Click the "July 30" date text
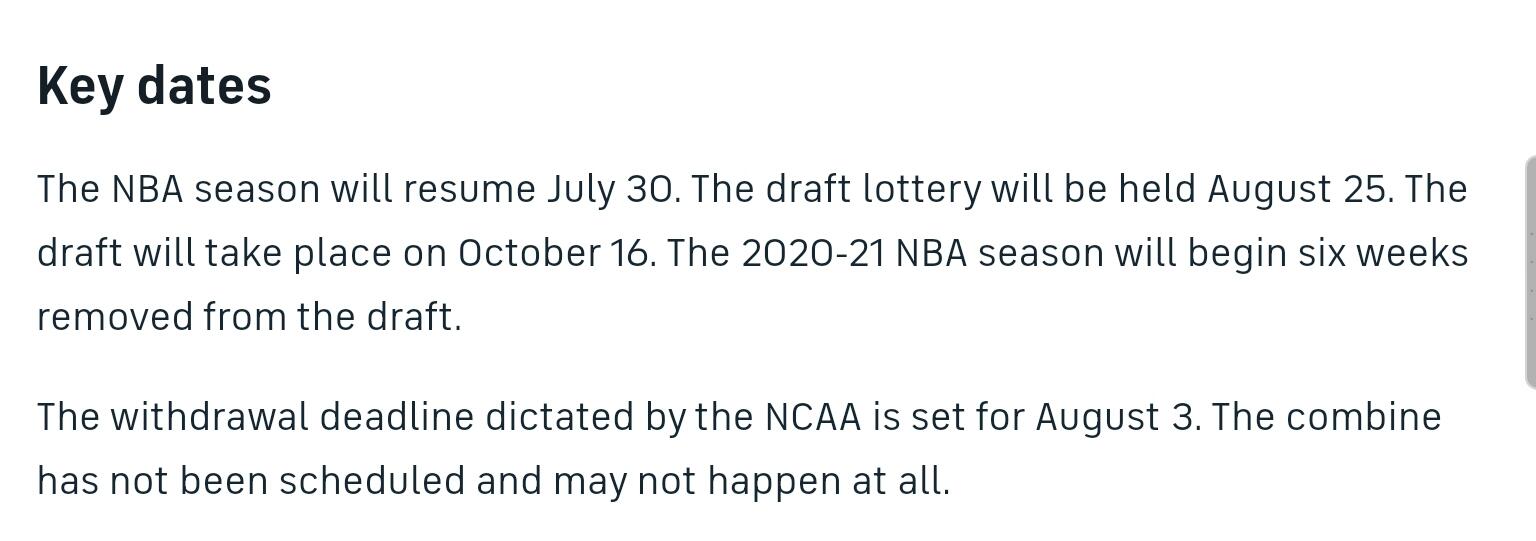Viewport: 1536px width, 541px height. (610, 189)
